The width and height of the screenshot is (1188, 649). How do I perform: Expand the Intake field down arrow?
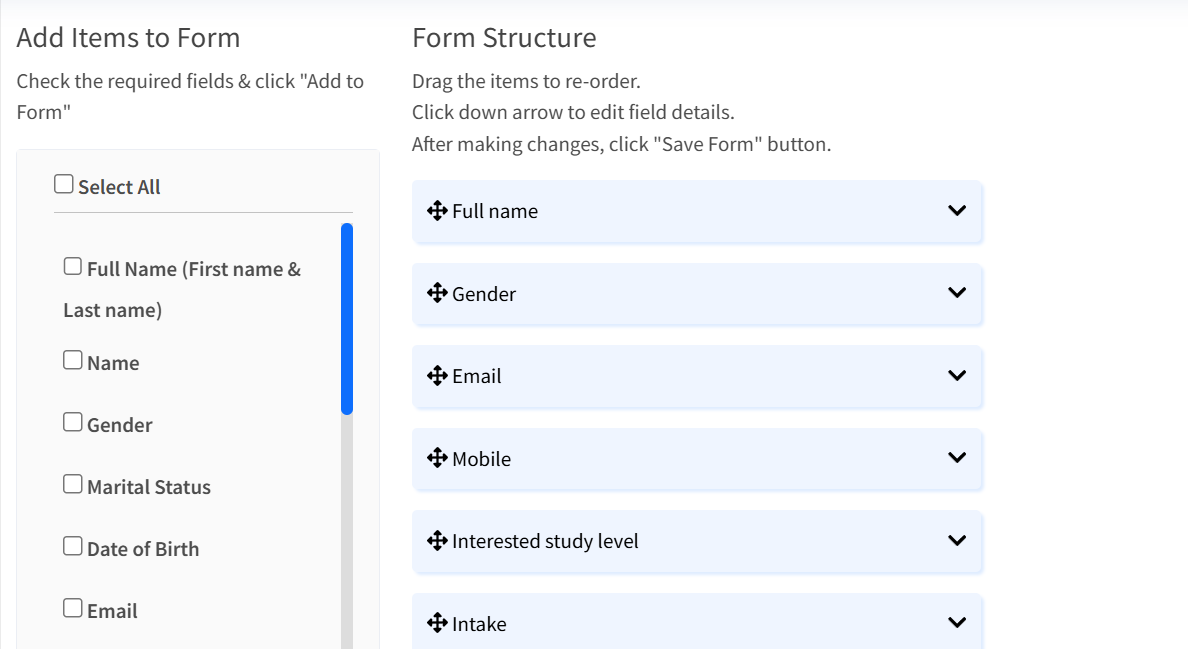pos(957,623)
